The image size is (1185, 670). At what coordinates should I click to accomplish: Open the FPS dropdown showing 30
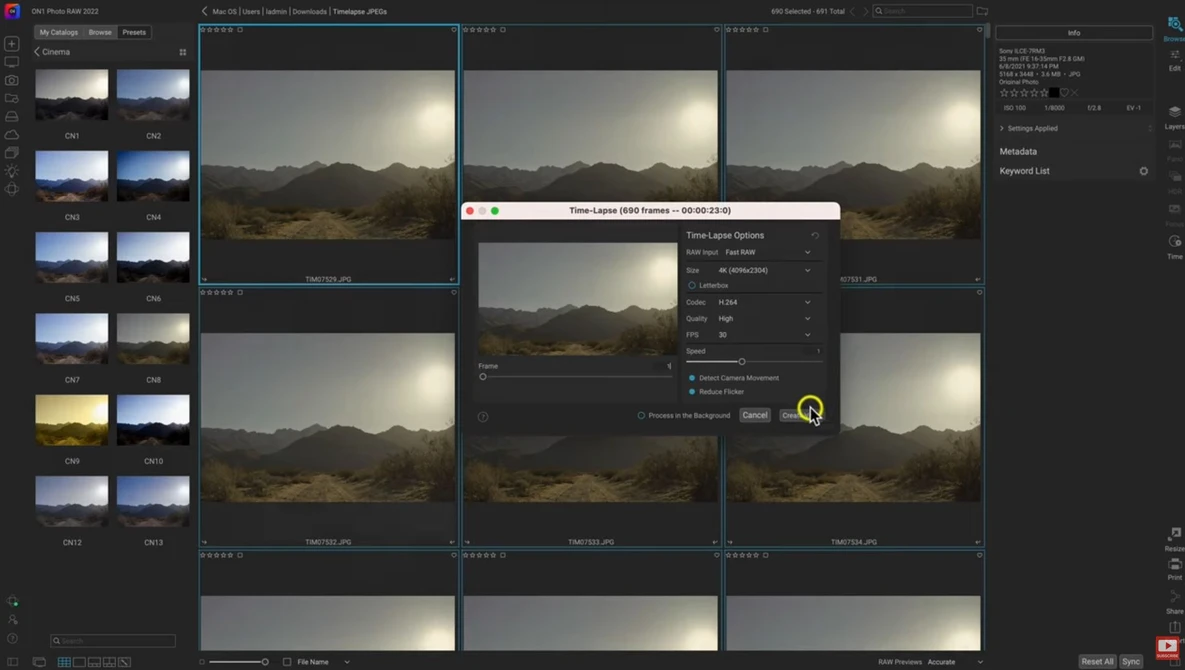click(764, 335)
